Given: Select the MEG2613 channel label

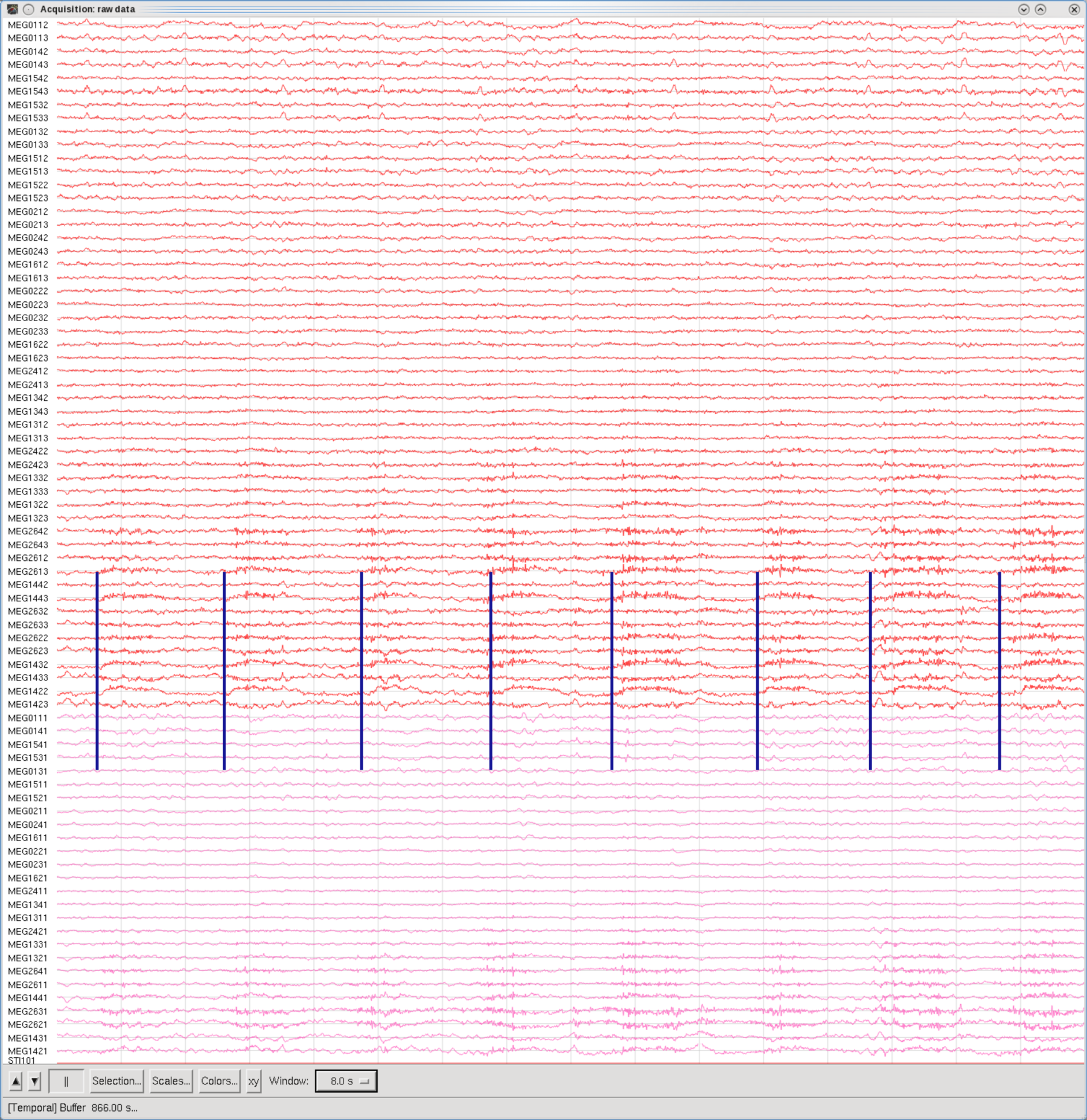Looking at the screenshot, I should [x=28, y=571].
